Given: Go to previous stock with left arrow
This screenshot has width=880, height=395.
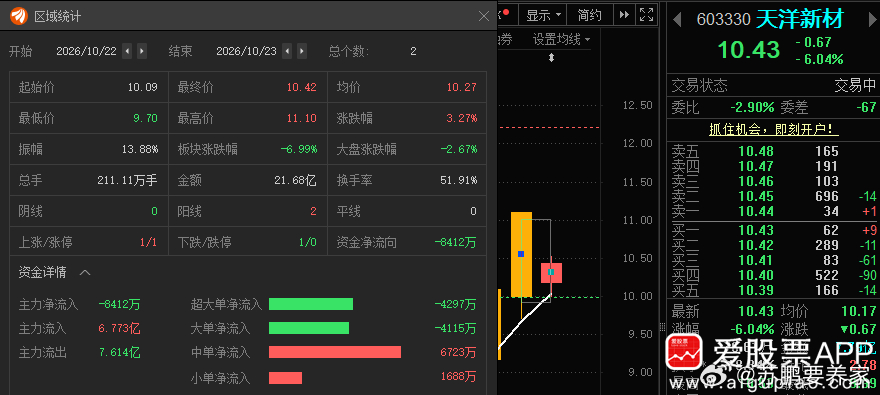Looking at the screenshot, I should click(x=677, y=19).
